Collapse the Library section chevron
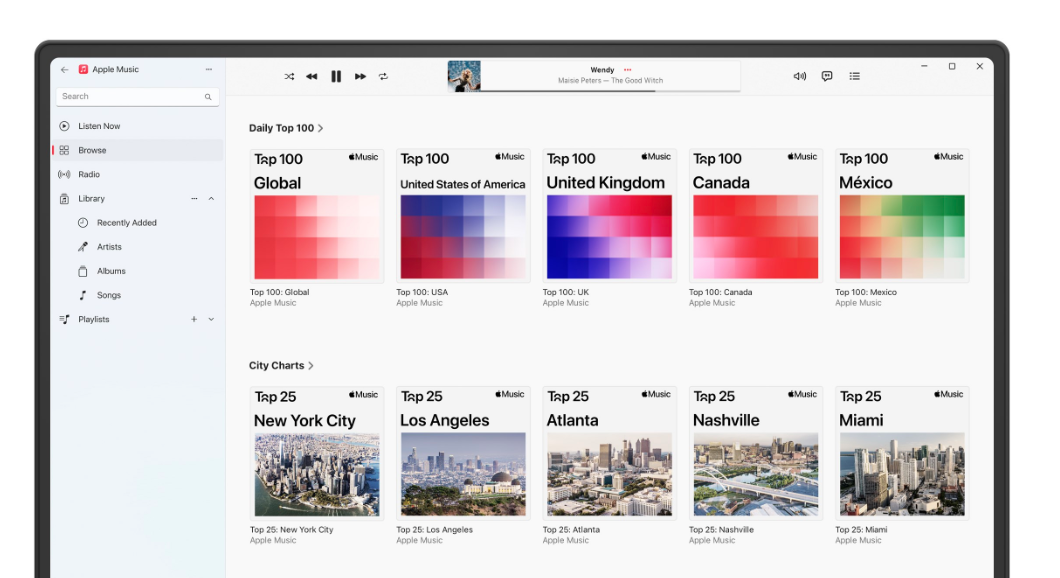Image resolution: width=1060 pixels, height=578 pixels. tap(211, 199)
